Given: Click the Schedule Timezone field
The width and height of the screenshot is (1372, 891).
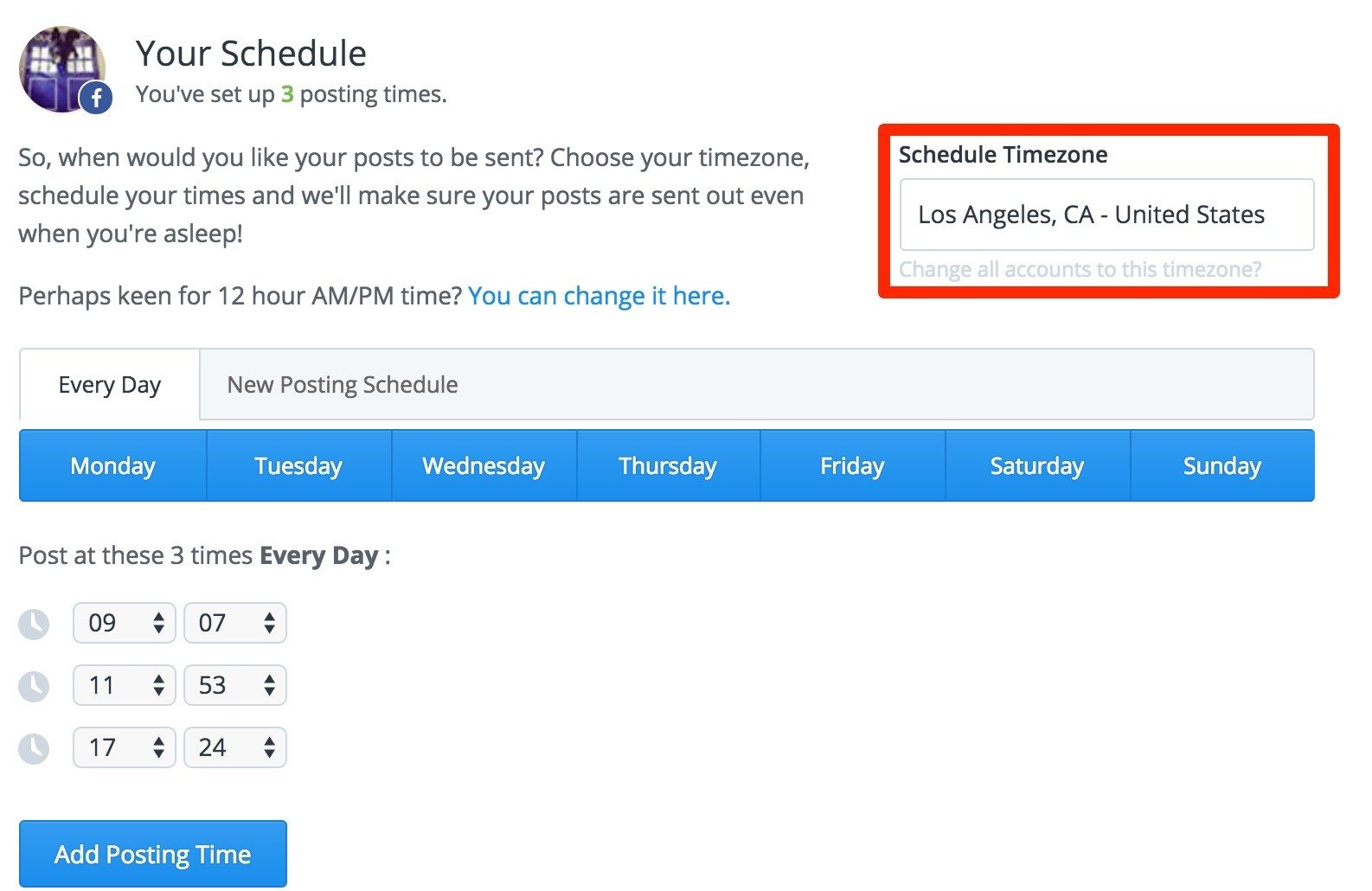Looking at the screenshot, I should point(1092,215).
